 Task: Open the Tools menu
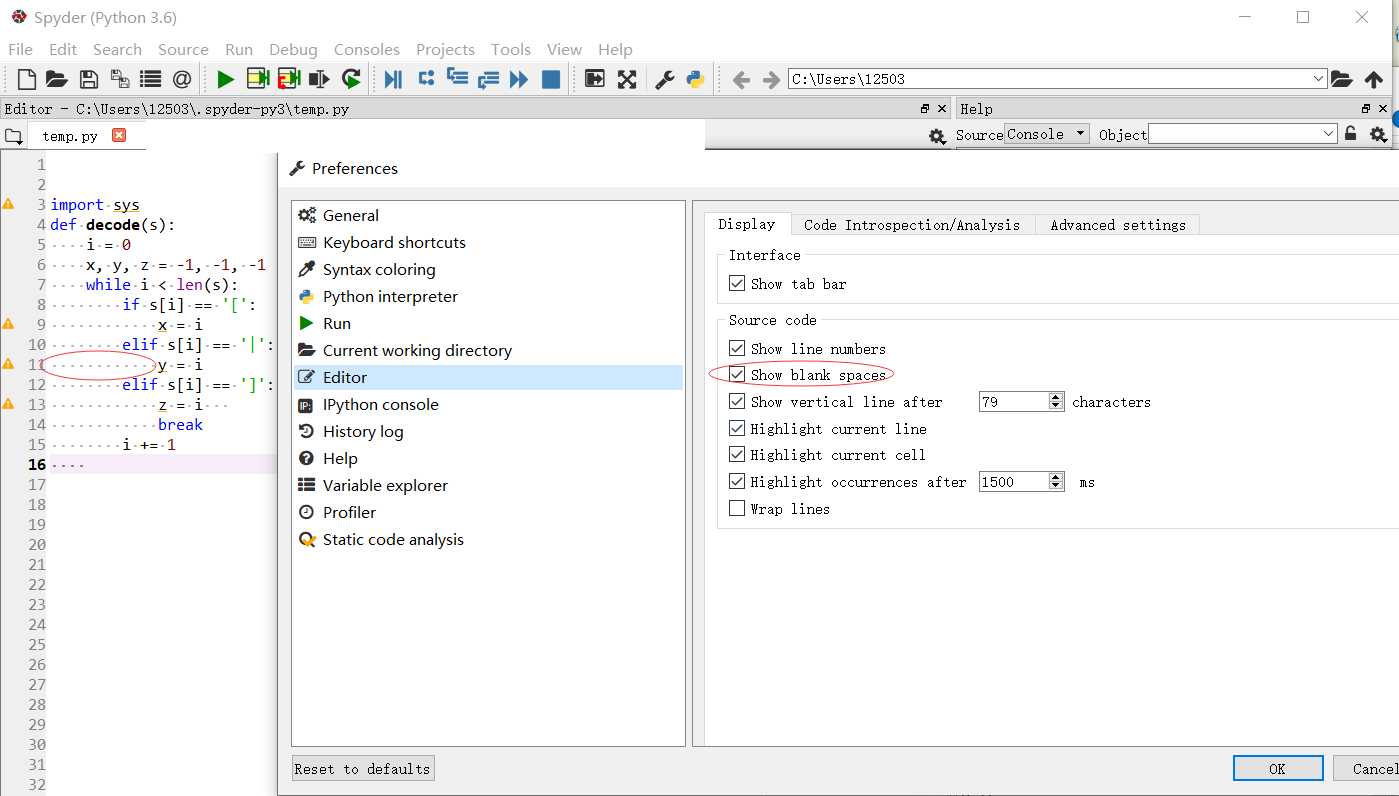pyautogui.click(x=511, y=49)
